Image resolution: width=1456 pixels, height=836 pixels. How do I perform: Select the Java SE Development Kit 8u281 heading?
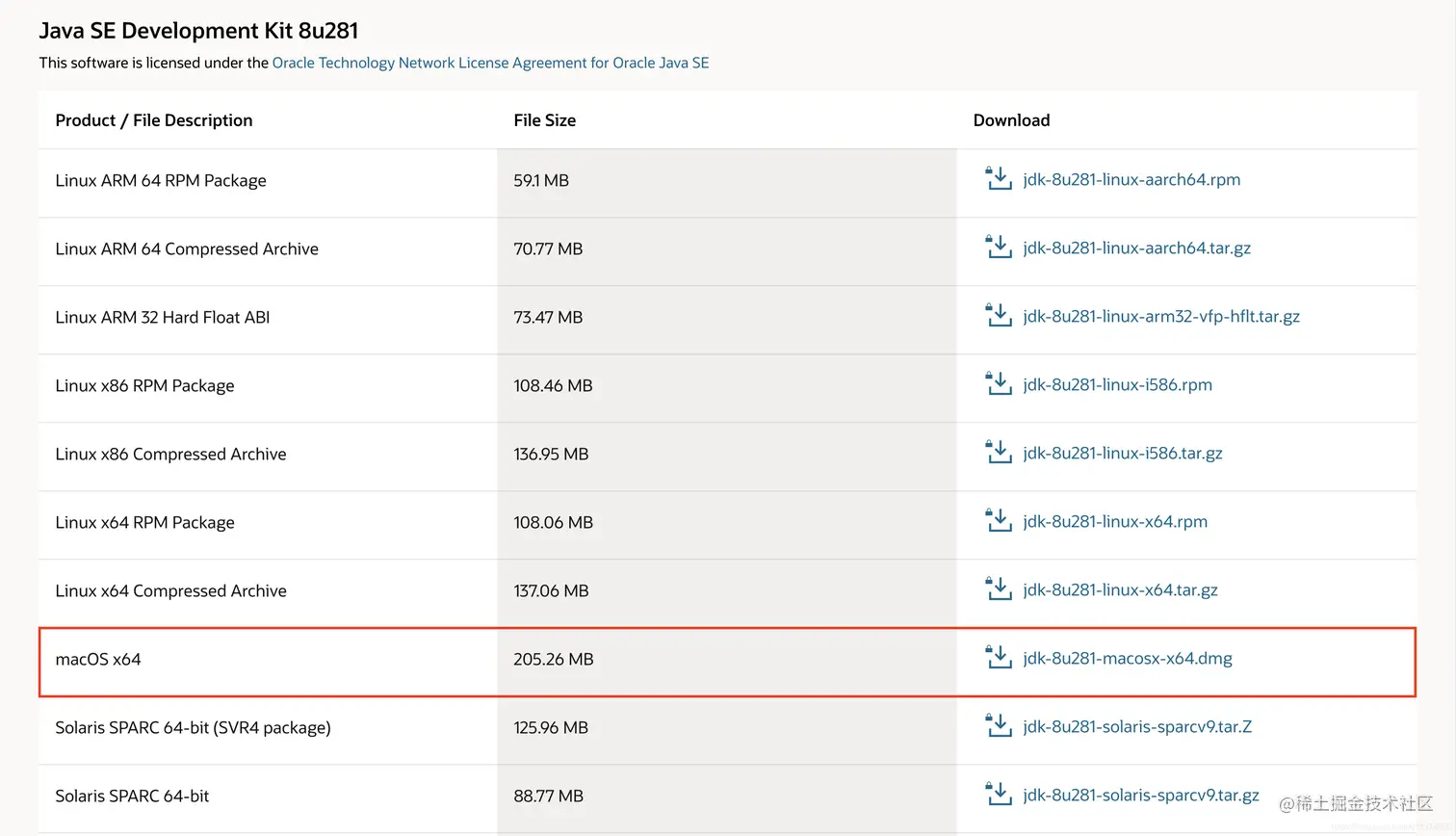click(198, 31)
